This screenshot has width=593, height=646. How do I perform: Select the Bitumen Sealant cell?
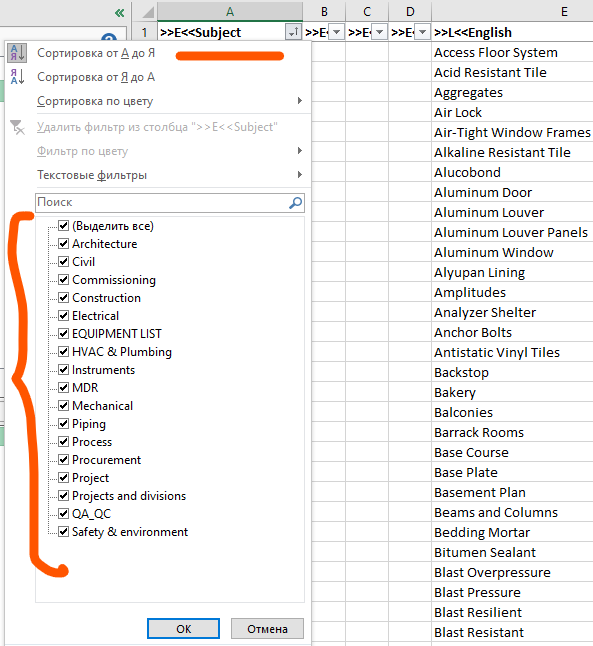(513, 552)
